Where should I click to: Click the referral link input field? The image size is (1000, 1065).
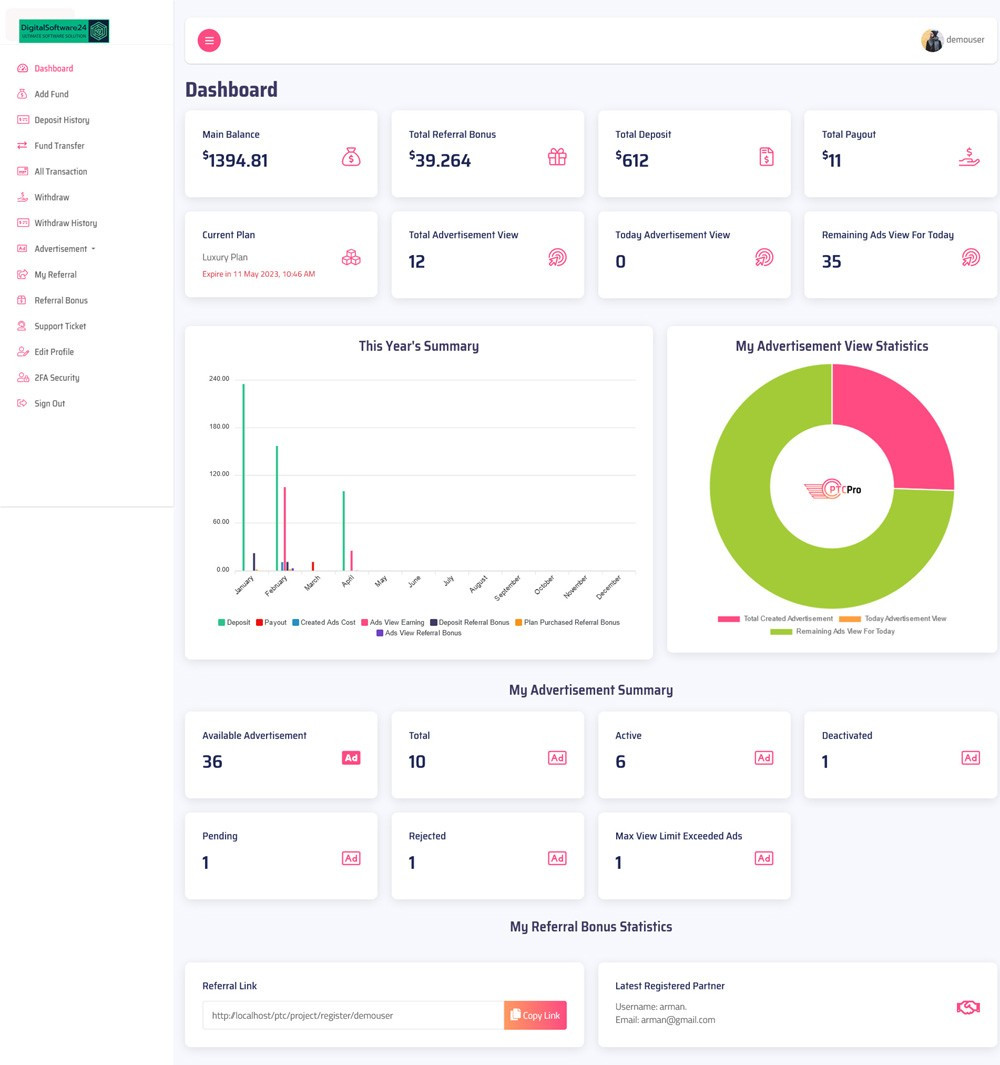(353, 1015)
